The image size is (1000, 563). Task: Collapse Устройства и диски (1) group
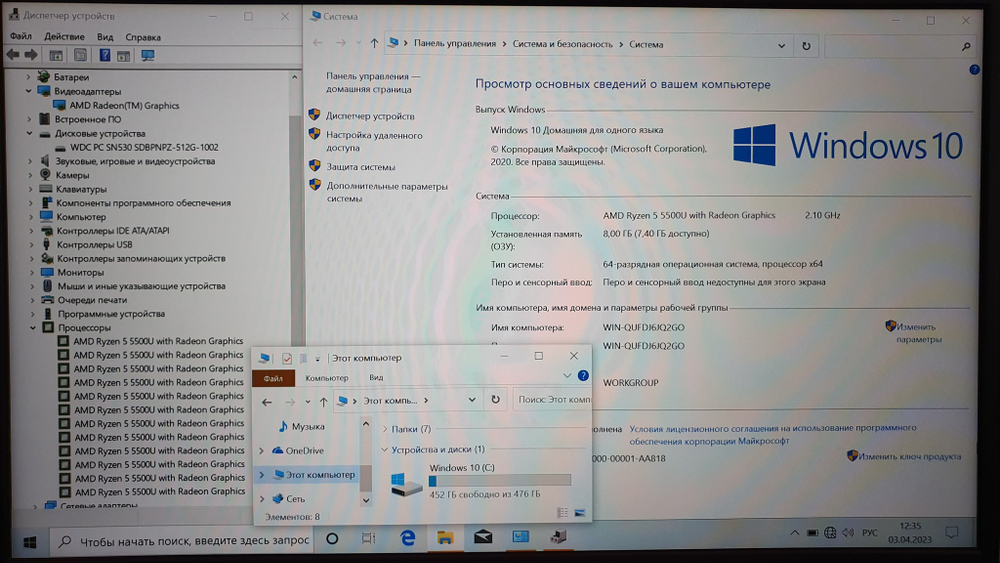point(385,450)
